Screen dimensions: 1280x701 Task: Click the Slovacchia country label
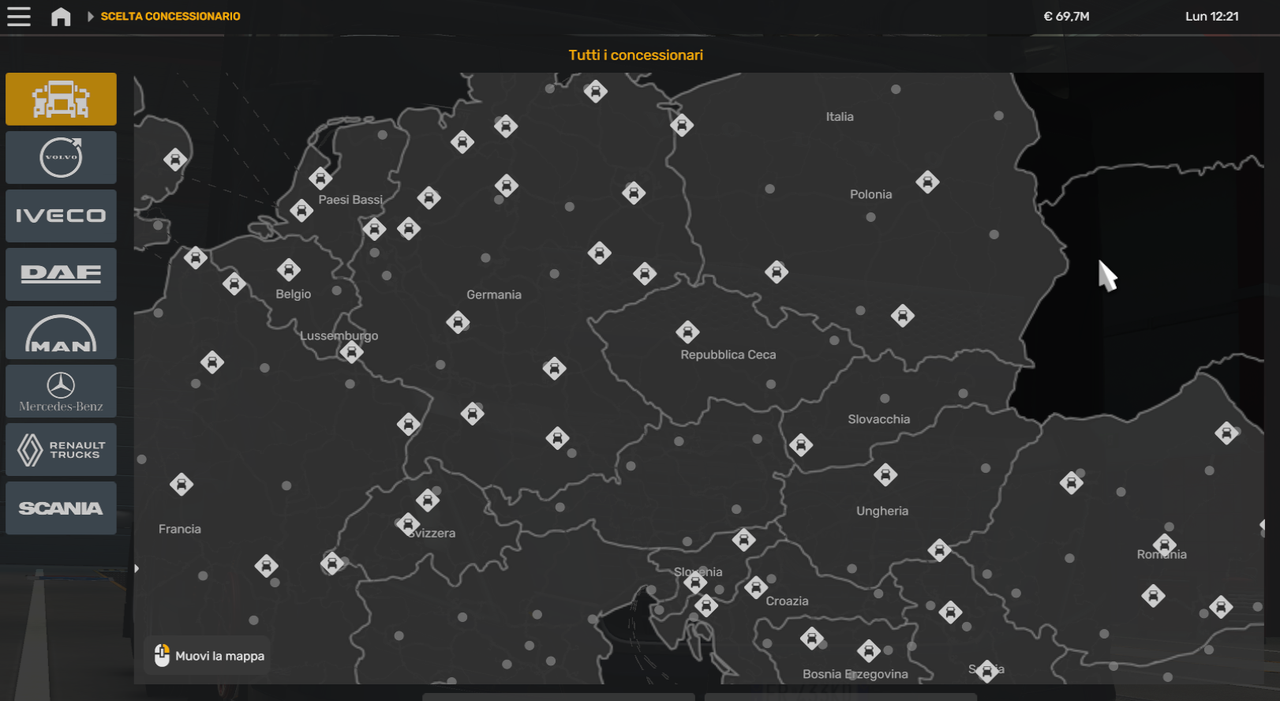coord(879,419)
